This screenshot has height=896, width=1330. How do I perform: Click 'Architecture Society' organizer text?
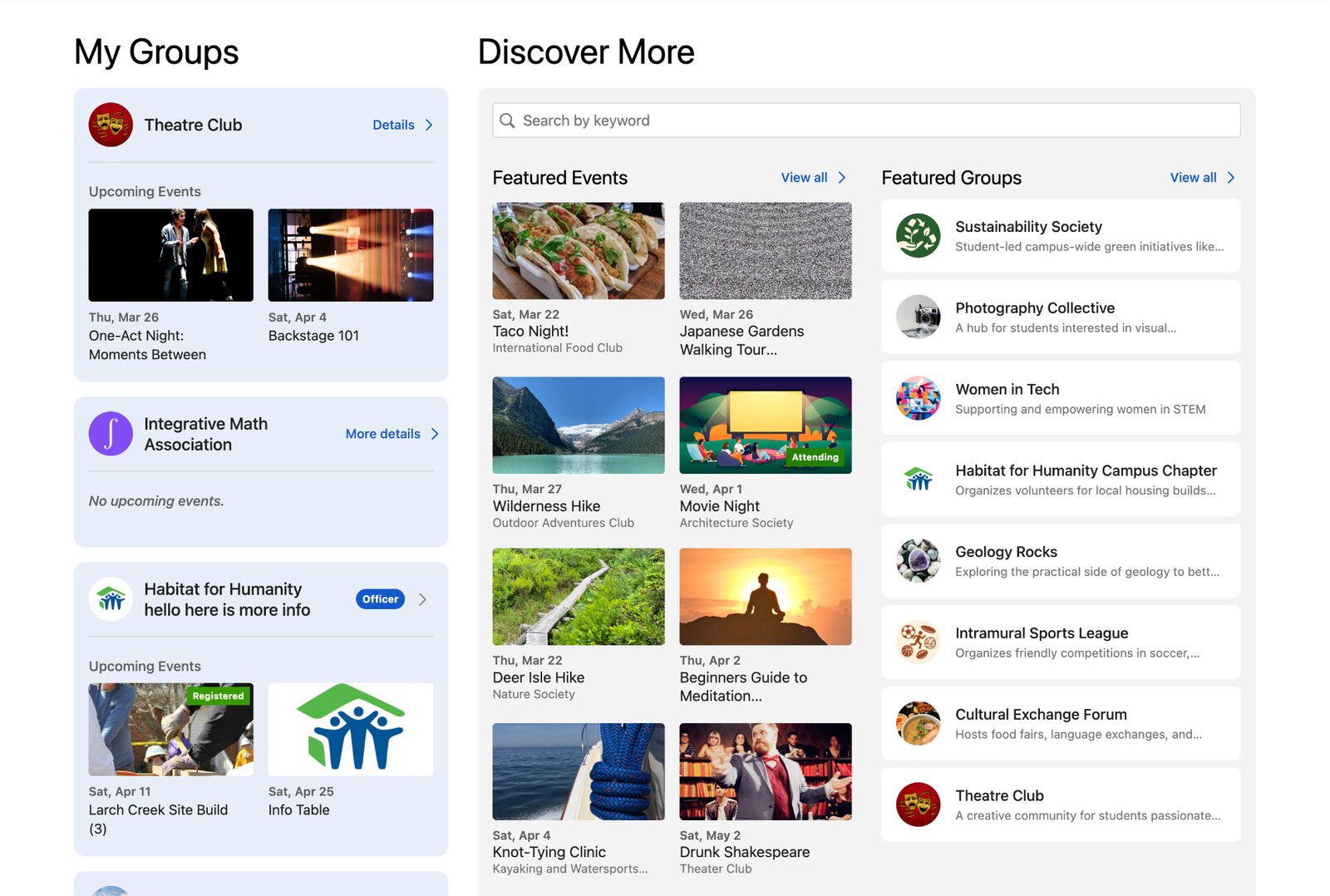736,523
